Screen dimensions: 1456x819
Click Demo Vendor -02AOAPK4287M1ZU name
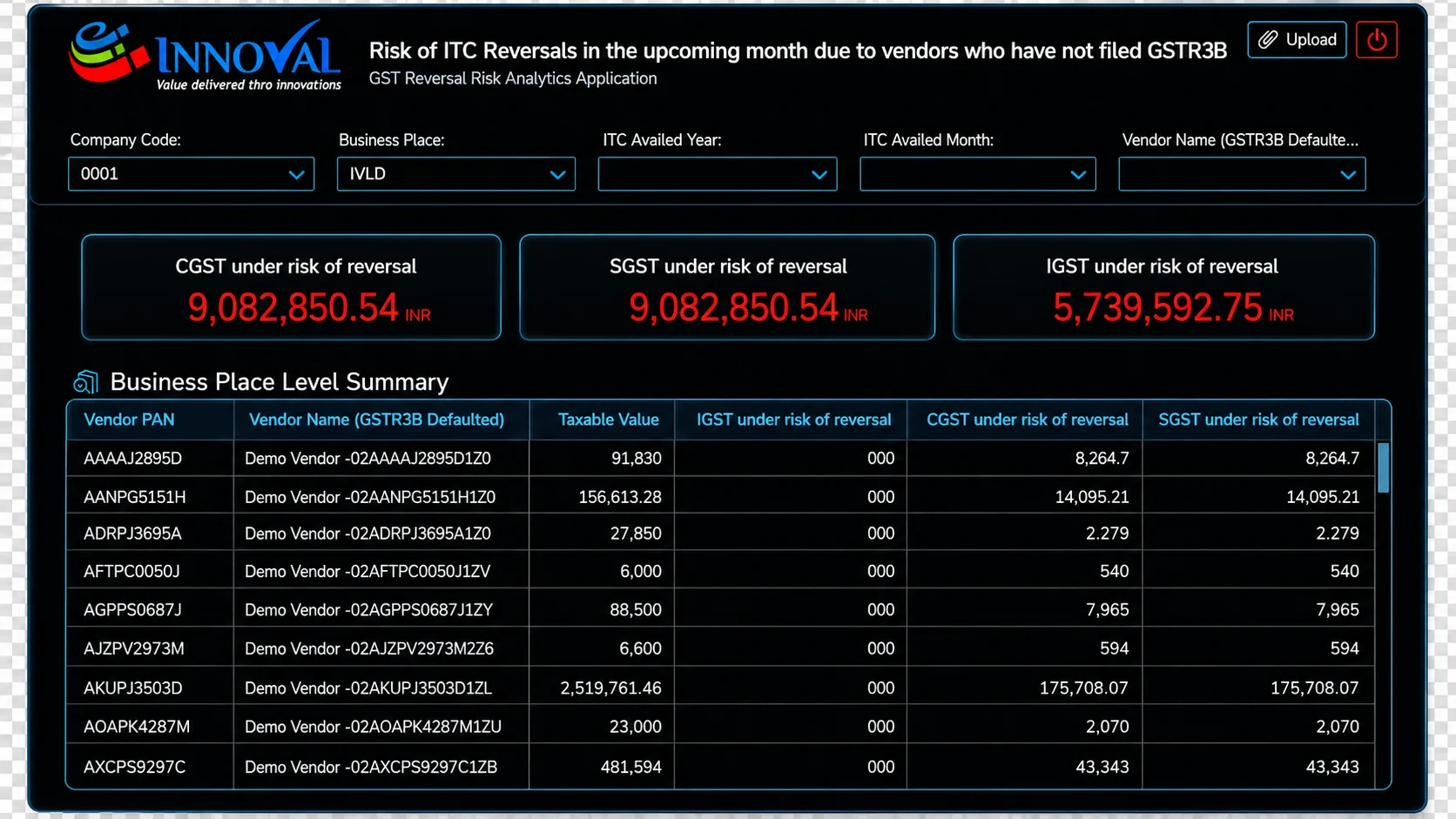click(x=373, y=727)
